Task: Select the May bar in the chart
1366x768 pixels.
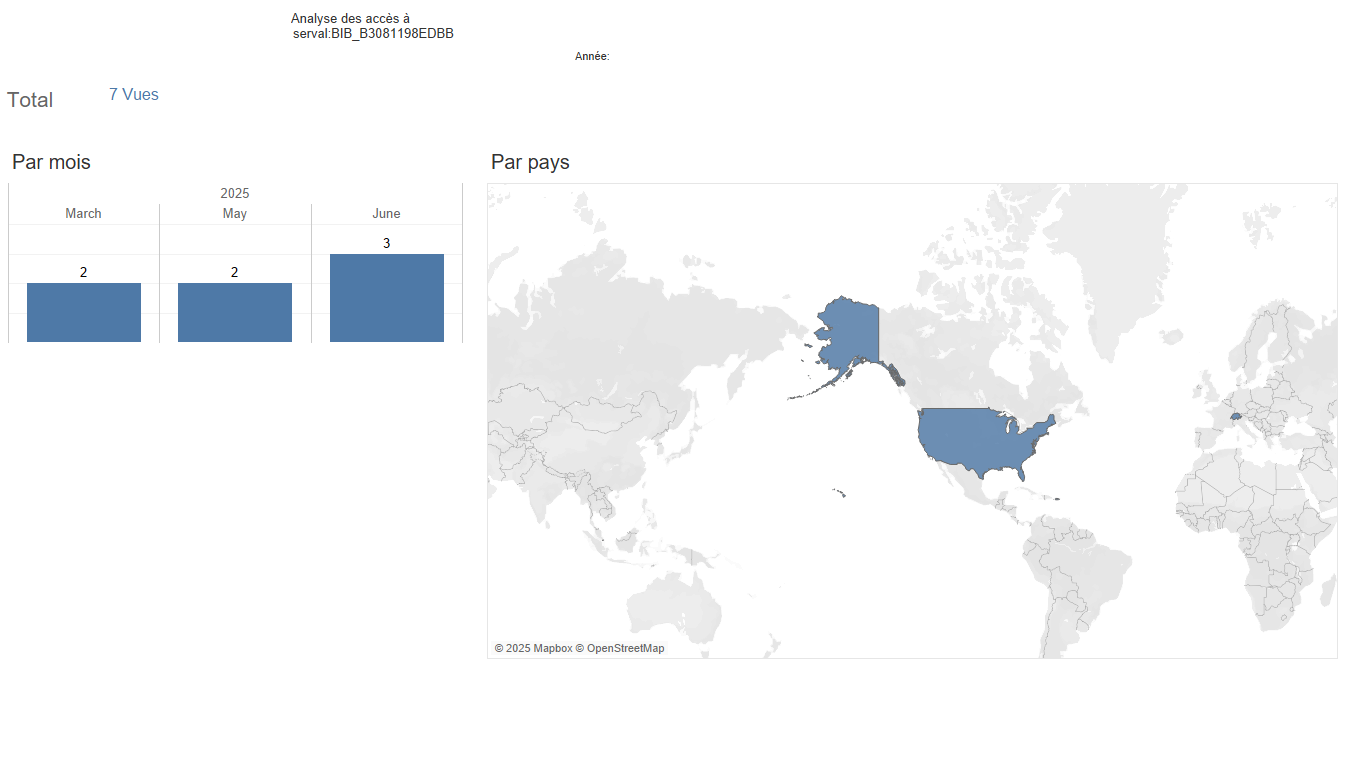Action: [235, 312]
